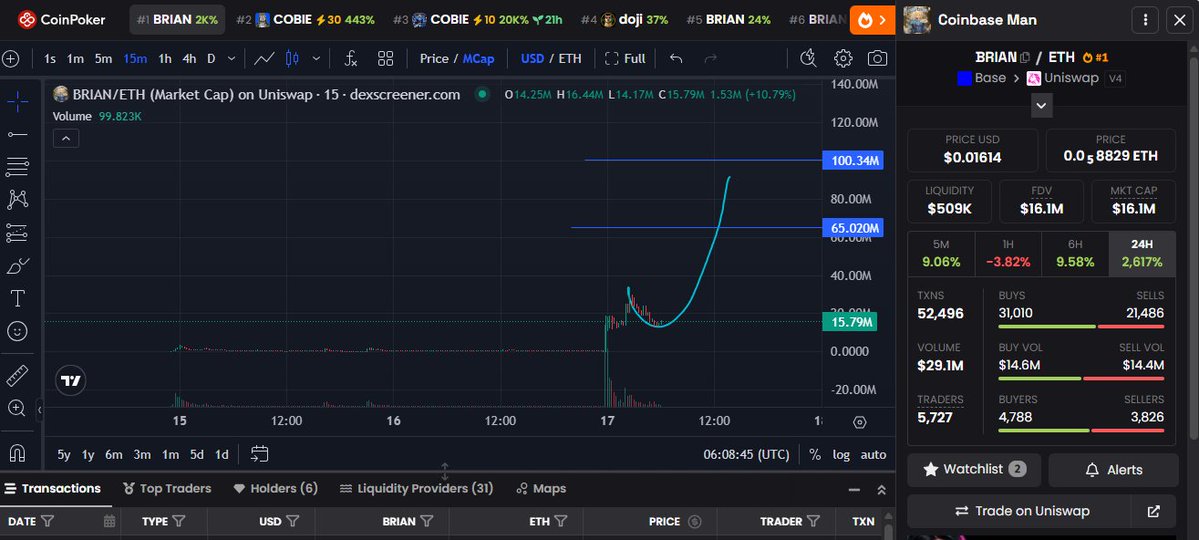1199x540 pixels.
Task: Select the crosshair cursor tool
Action: coord(17,101)
